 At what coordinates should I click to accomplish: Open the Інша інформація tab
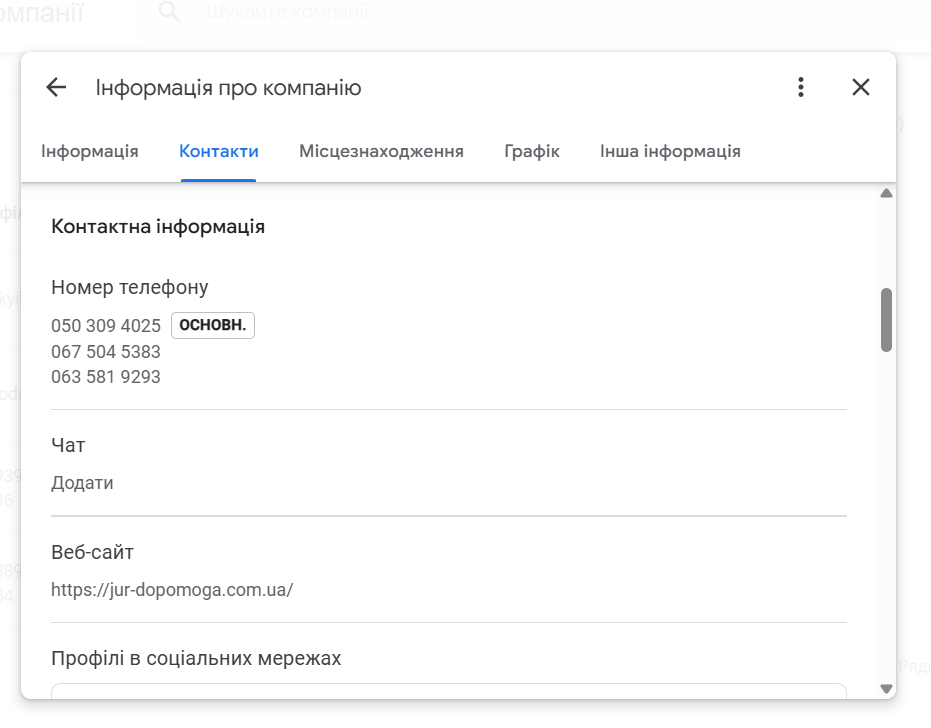tap(670, 151)
